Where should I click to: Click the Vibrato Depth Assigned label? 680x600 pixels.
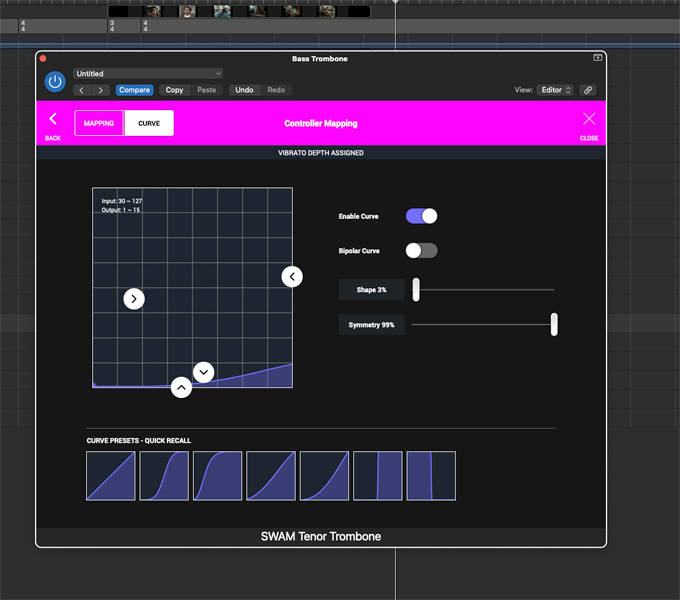point(321,153)
